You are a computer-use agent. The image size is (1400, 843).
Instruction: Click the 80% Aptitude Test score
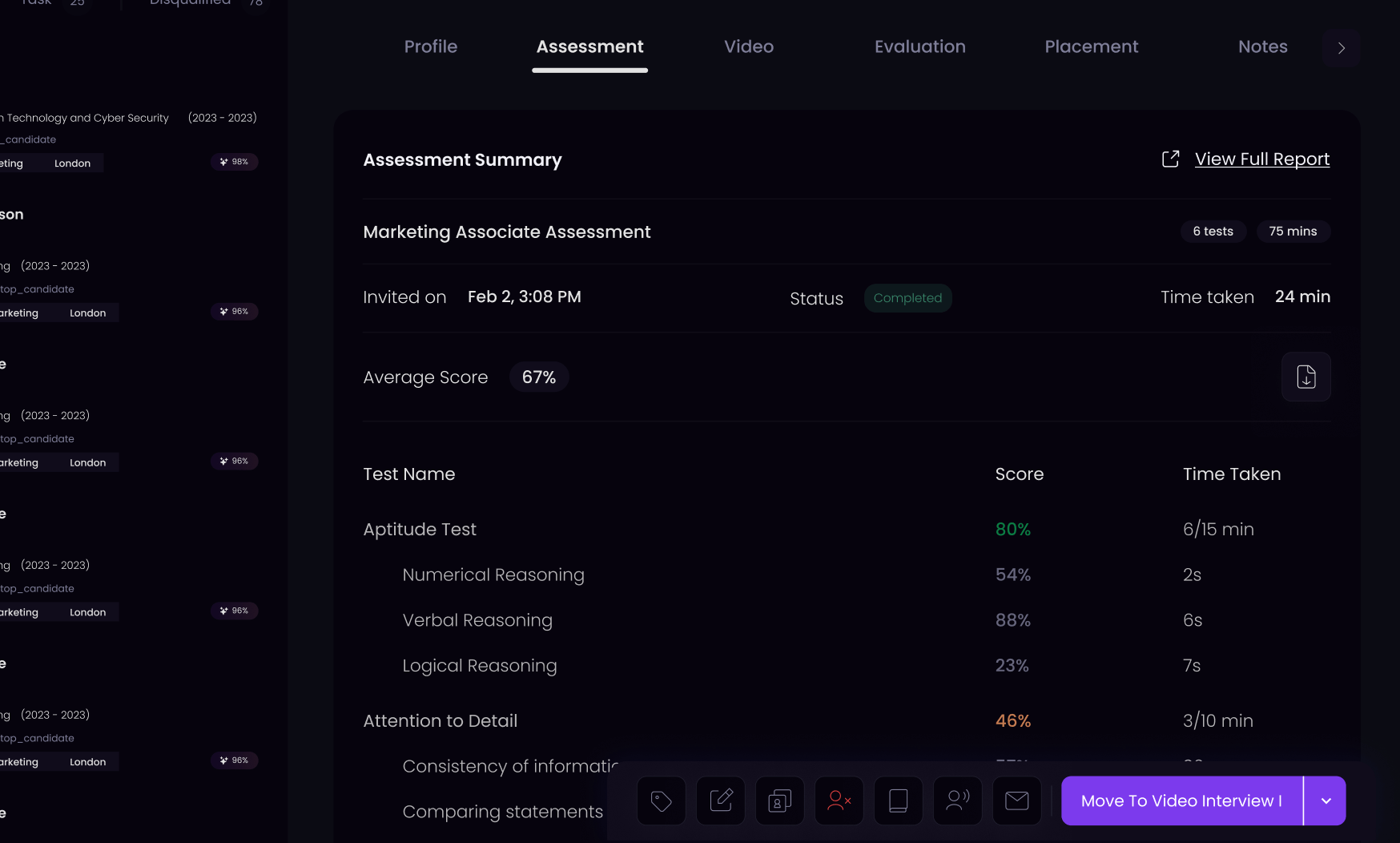pyautogui.click(x=1012, y=530)
